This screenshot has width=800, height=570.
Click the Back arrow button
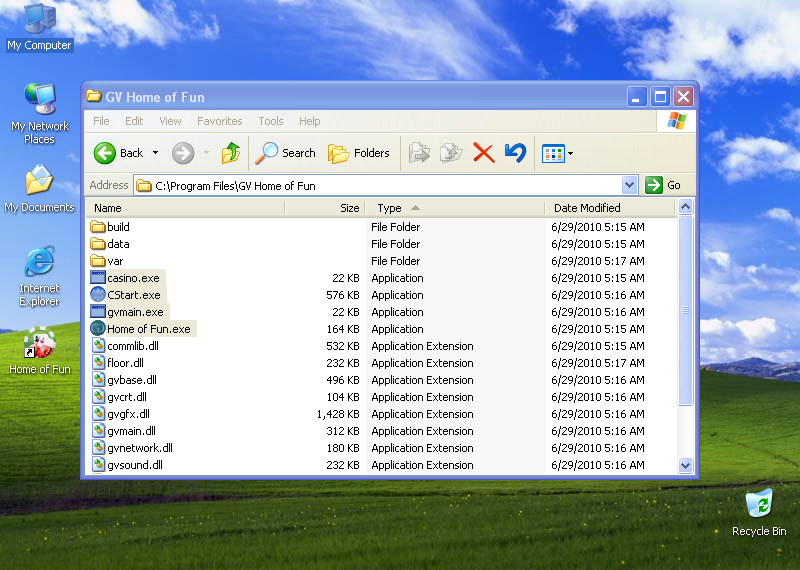pyautogui.click(x=105, y=153)
